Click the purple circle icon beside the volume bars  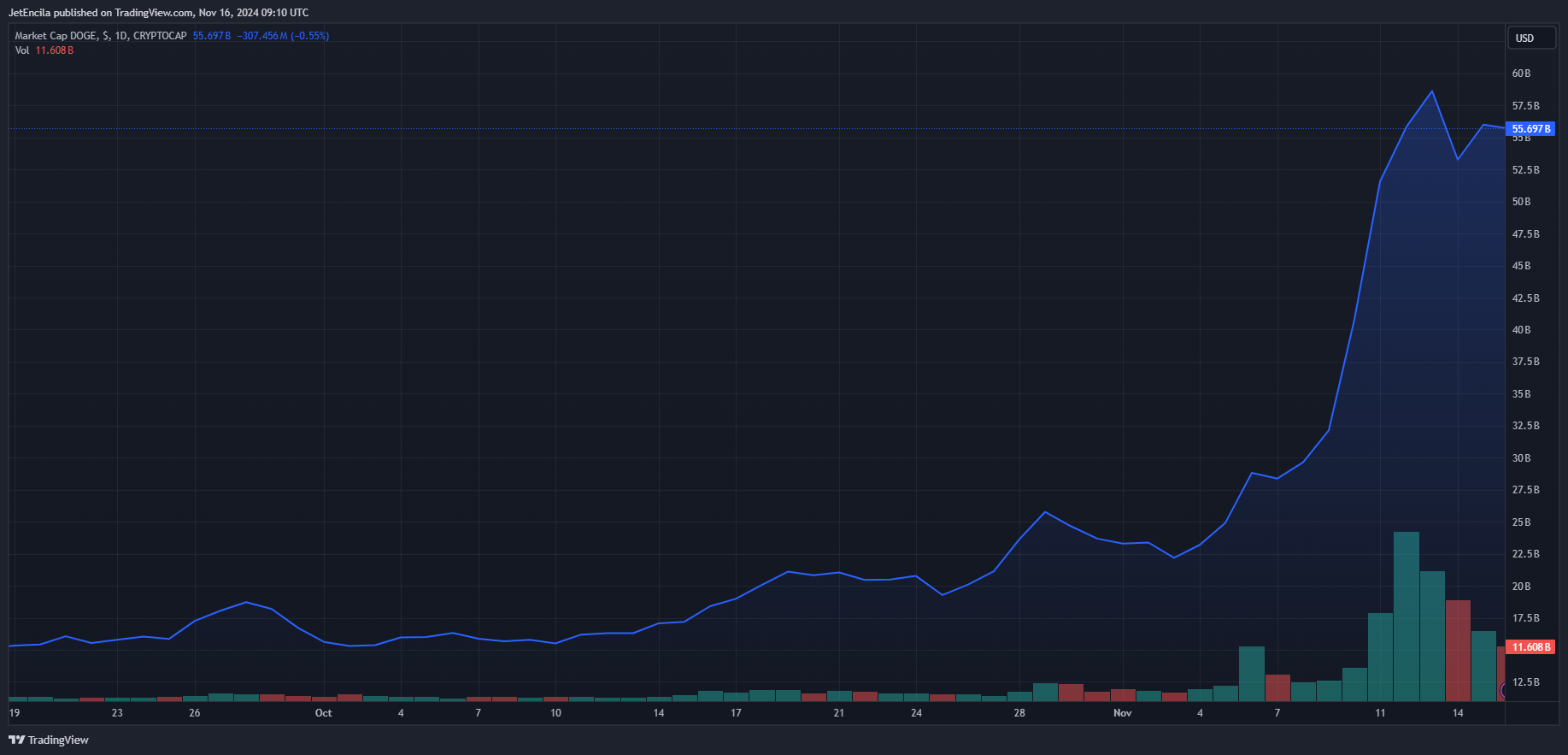1503,690
